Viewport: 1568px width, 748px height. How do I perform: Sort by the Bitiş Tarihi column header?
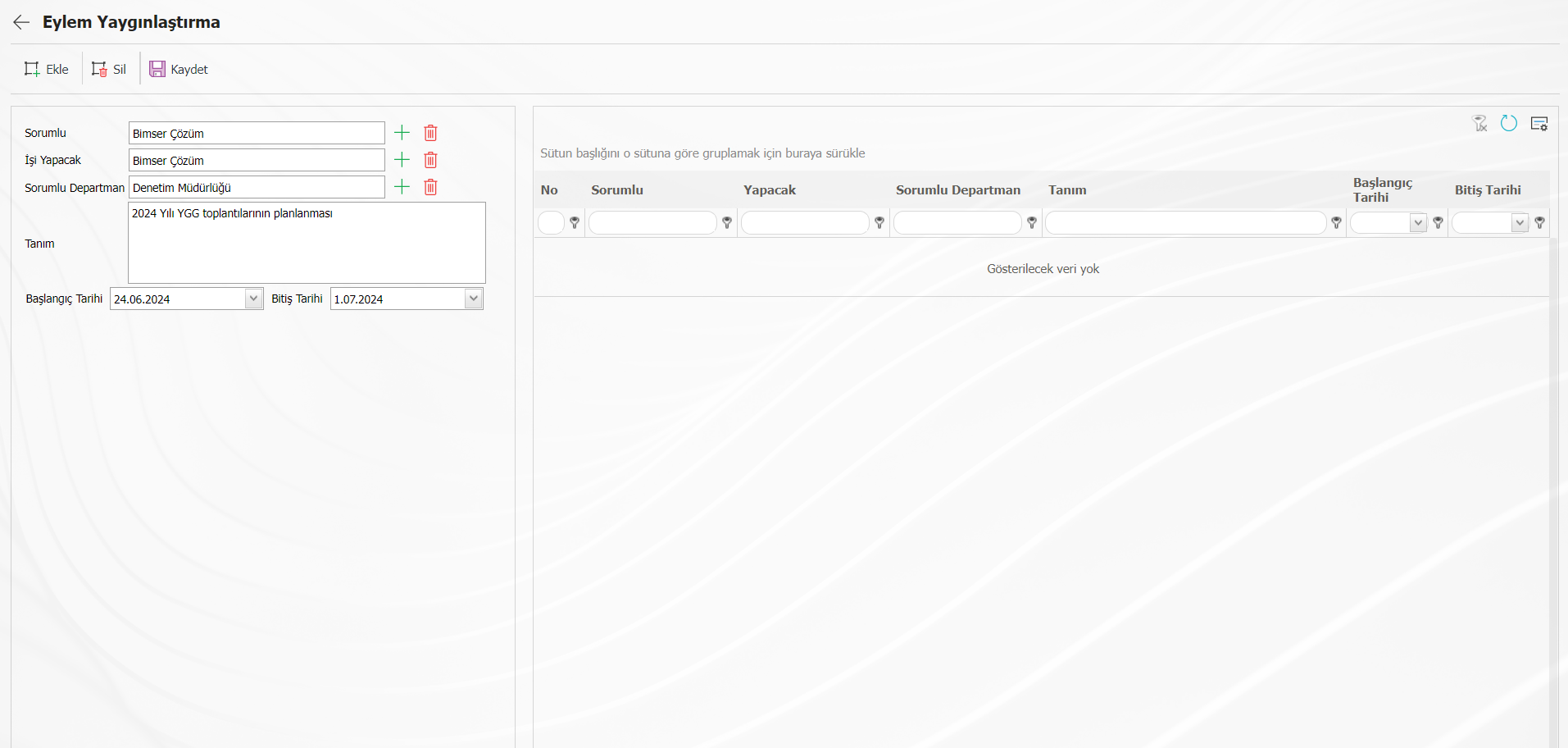[x=1488, y=189]
